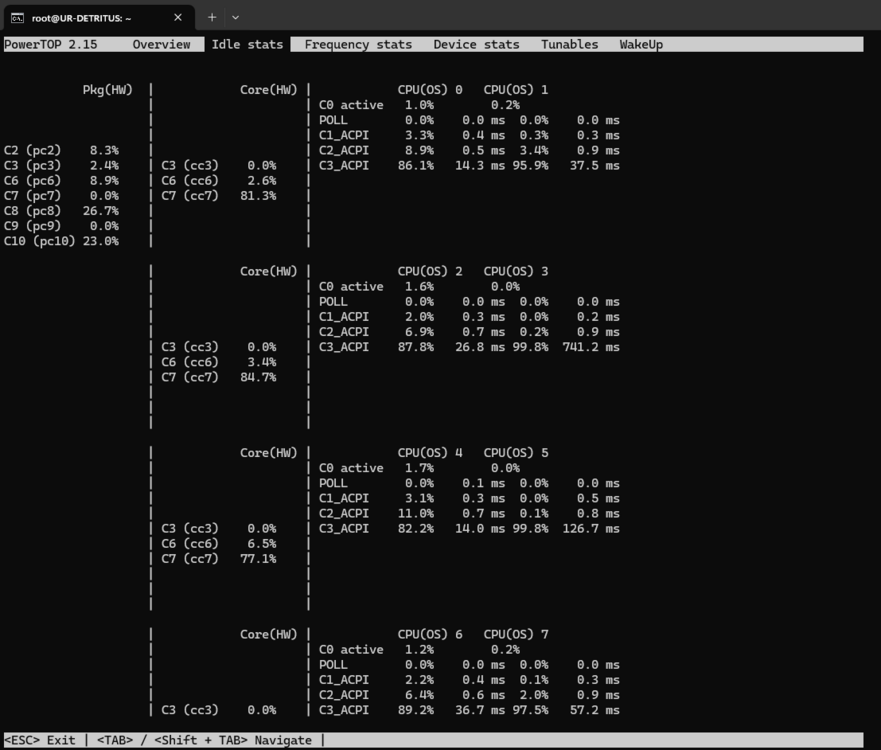Click the <ESC> Exit hint in footer
This screenshot has height=750, width=881.
[x=39, y=740]
